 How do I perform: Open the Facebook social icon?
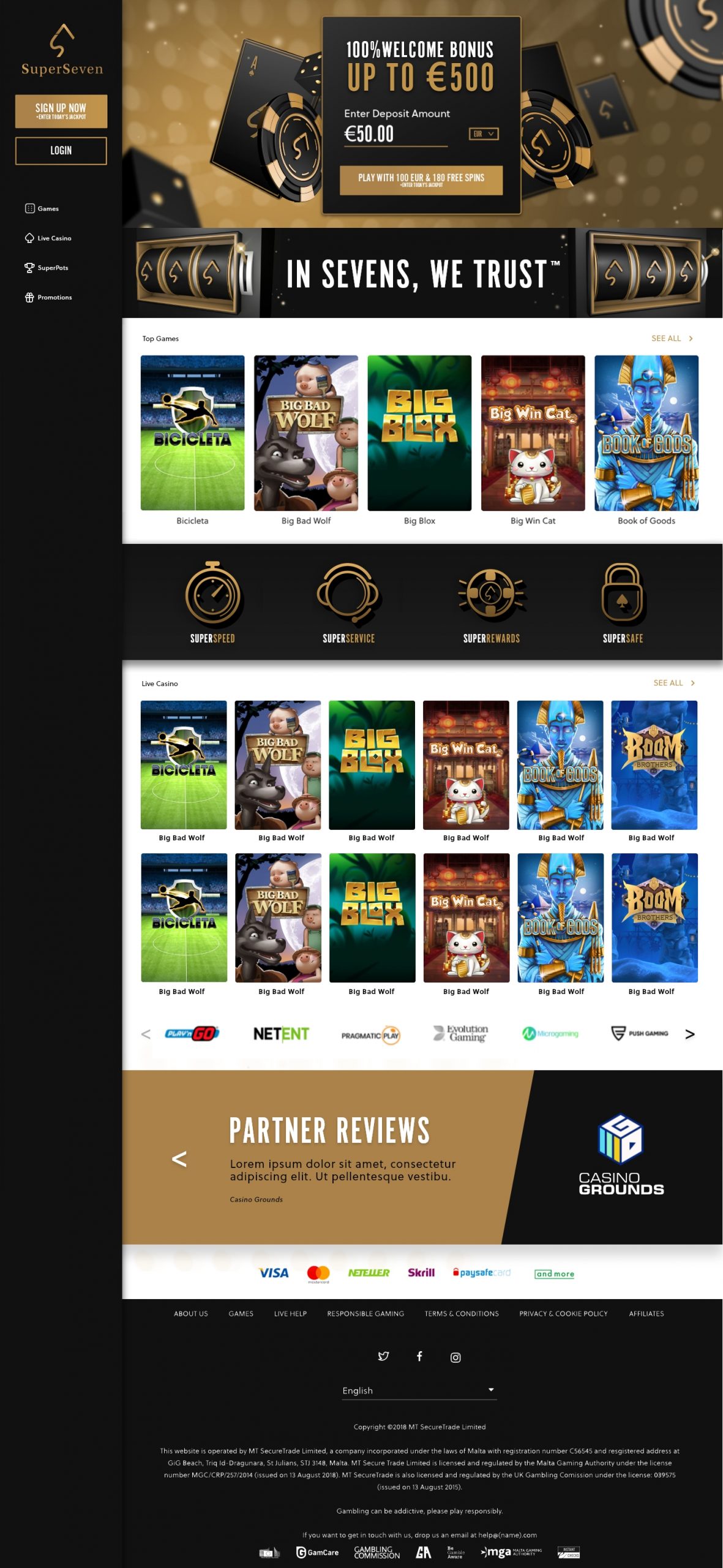coord(419,1356)
